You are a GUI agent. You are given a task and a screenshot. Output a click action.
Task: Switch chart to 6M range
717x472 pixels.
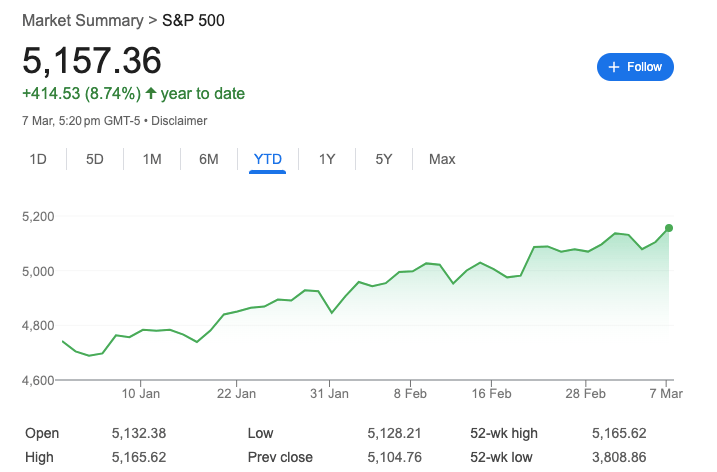click(x=209, y=159)
